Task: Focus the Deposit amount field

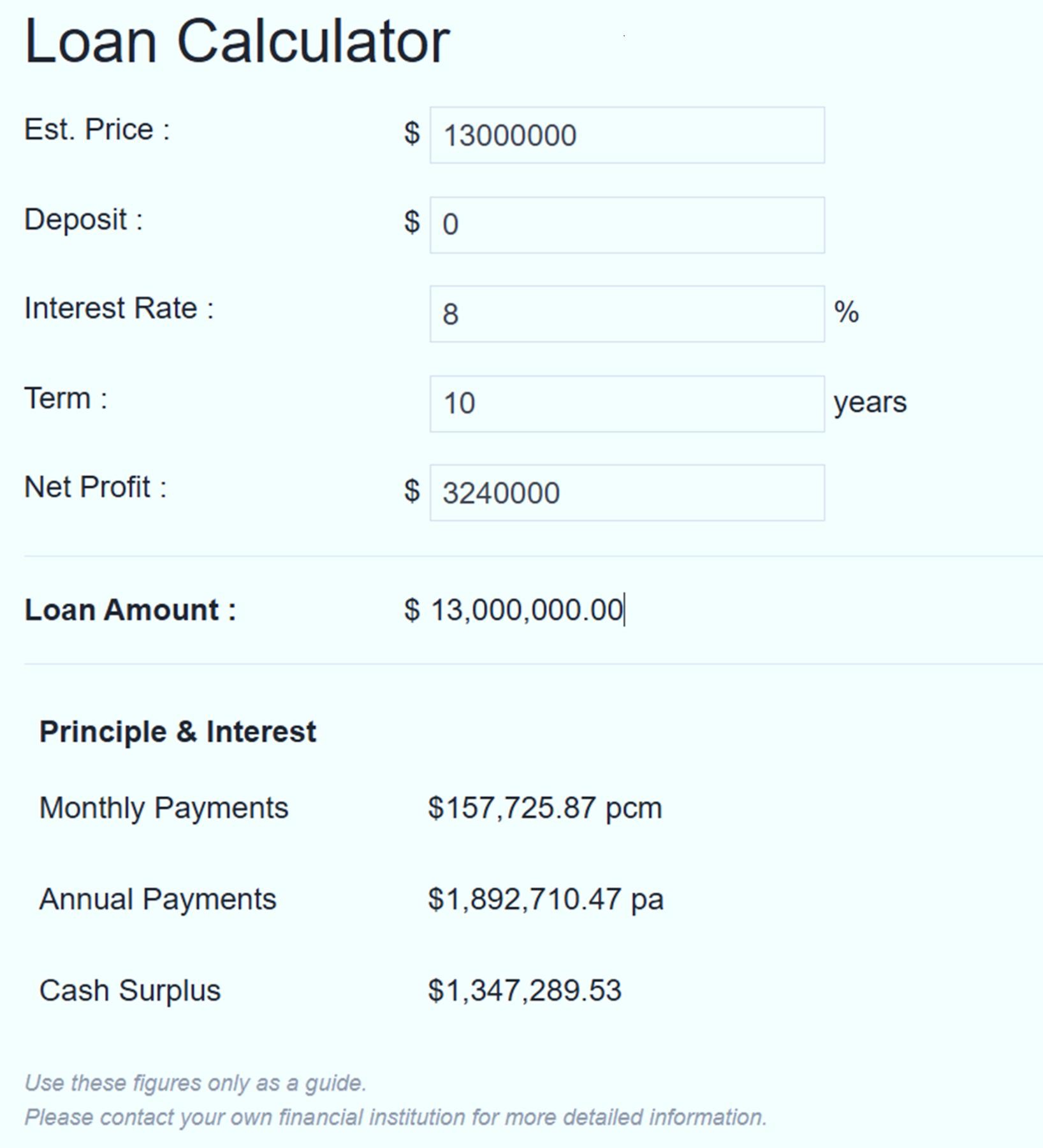Action: pos(627,225)
